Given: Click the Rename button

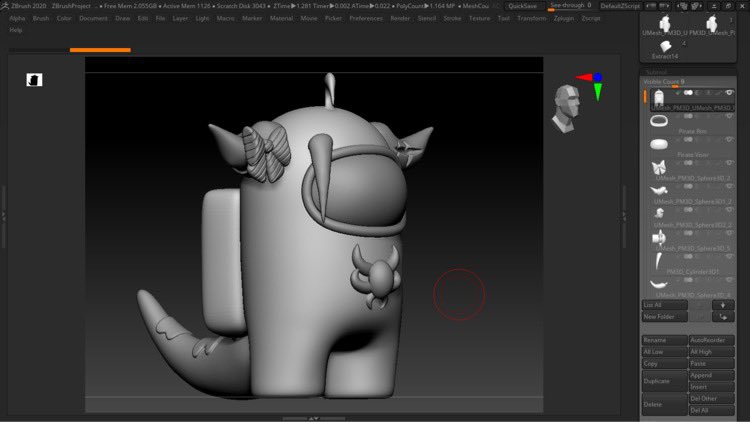Looking at the screenshot, I should tap(664, 340).
